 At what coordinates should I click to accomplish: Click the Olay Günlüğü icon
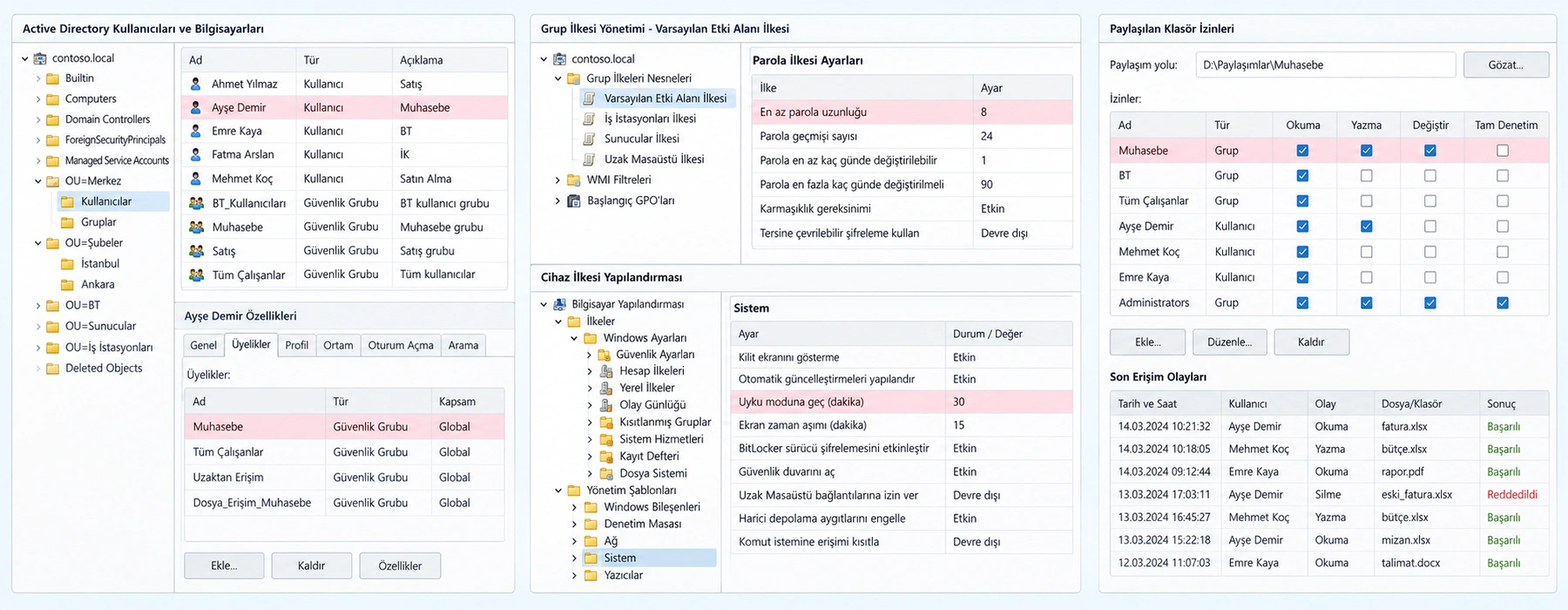click(606, 405)
